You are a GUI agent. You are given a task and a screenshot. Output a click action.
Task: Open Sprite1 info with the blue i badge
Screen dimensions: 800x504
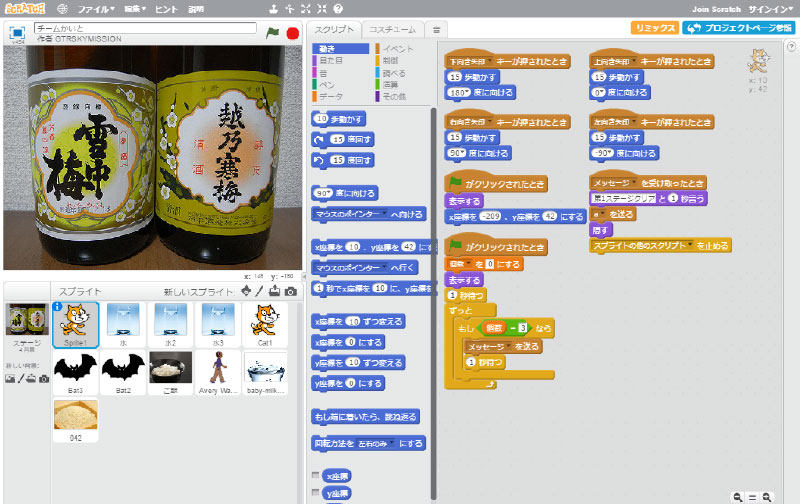(x=57, y=306)
